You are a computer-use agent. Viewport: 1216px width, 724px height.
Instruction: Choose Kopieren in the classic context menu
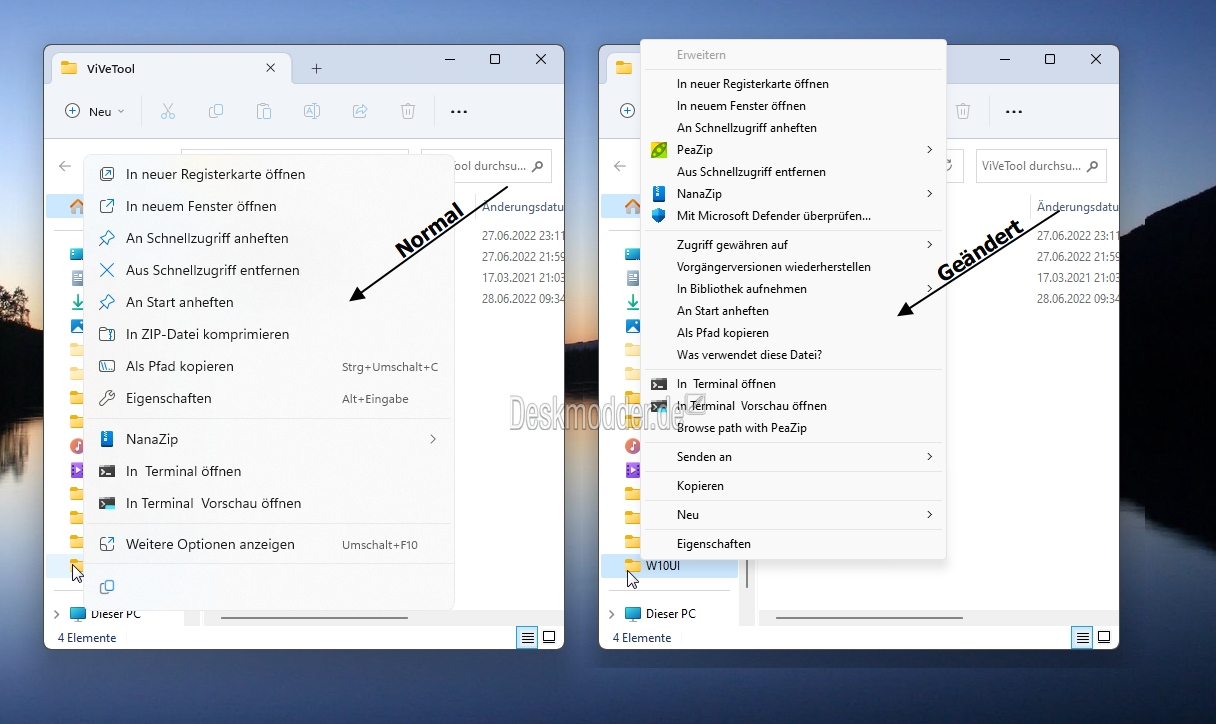pos(794,486)
